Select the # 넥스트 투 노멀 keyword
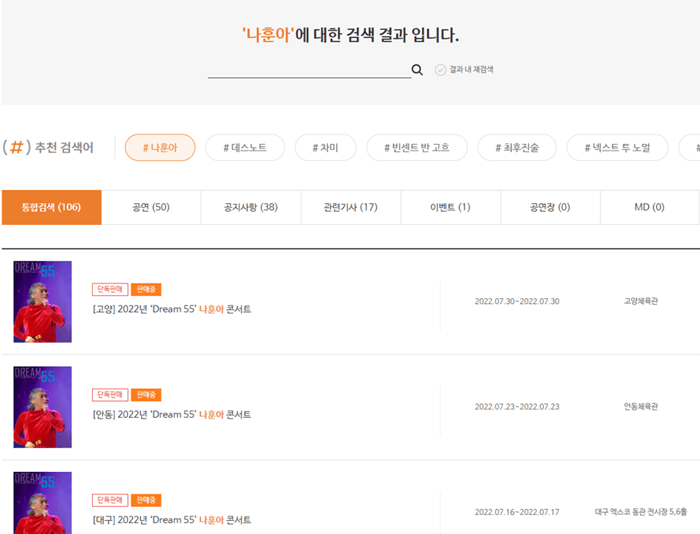 click(x=617, y=147)
